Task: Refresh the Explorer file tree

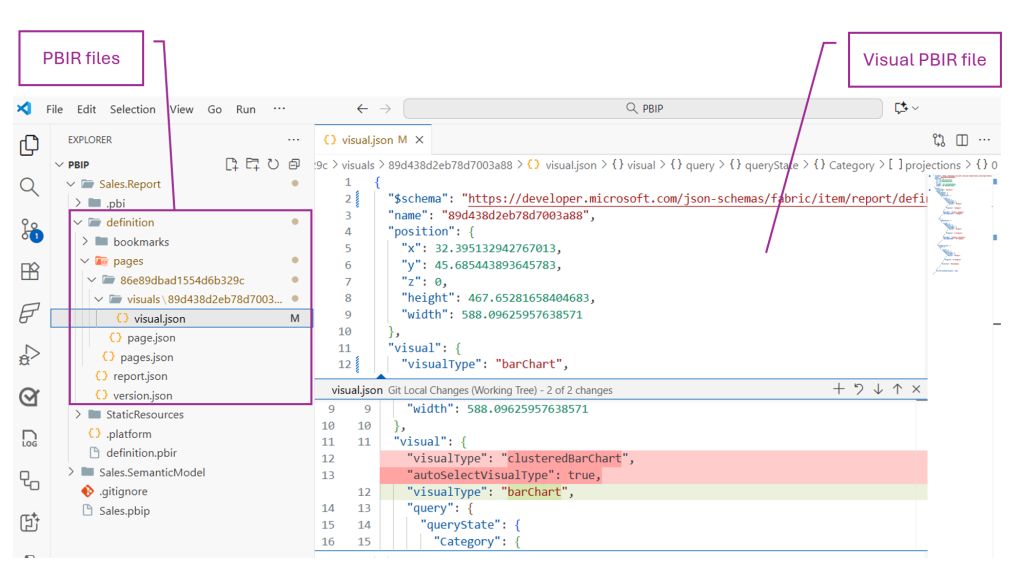Action: (273, 165)
